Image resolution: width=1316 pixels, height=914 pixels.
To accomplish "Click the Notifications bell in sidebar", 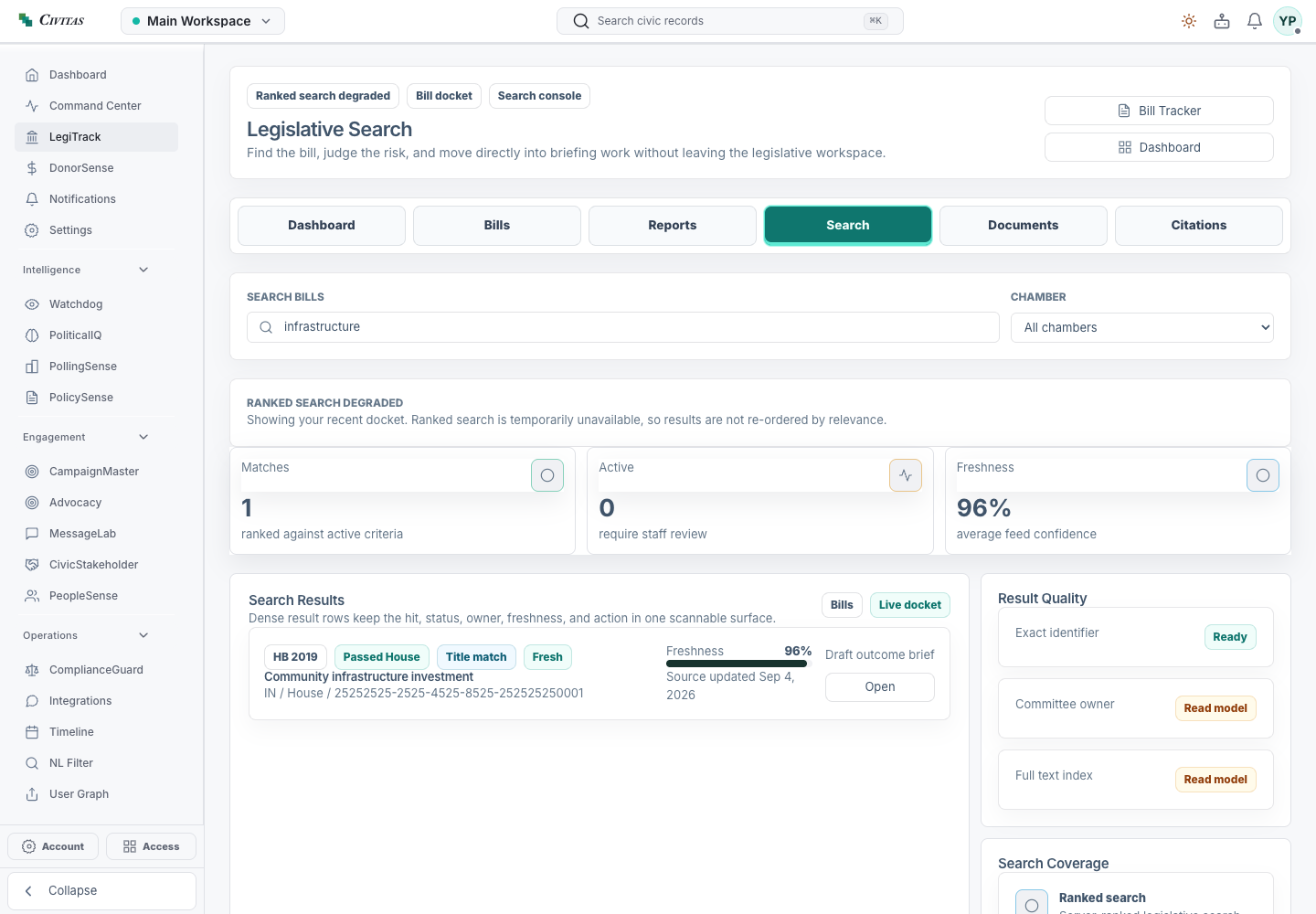I will tap(32, 199).
